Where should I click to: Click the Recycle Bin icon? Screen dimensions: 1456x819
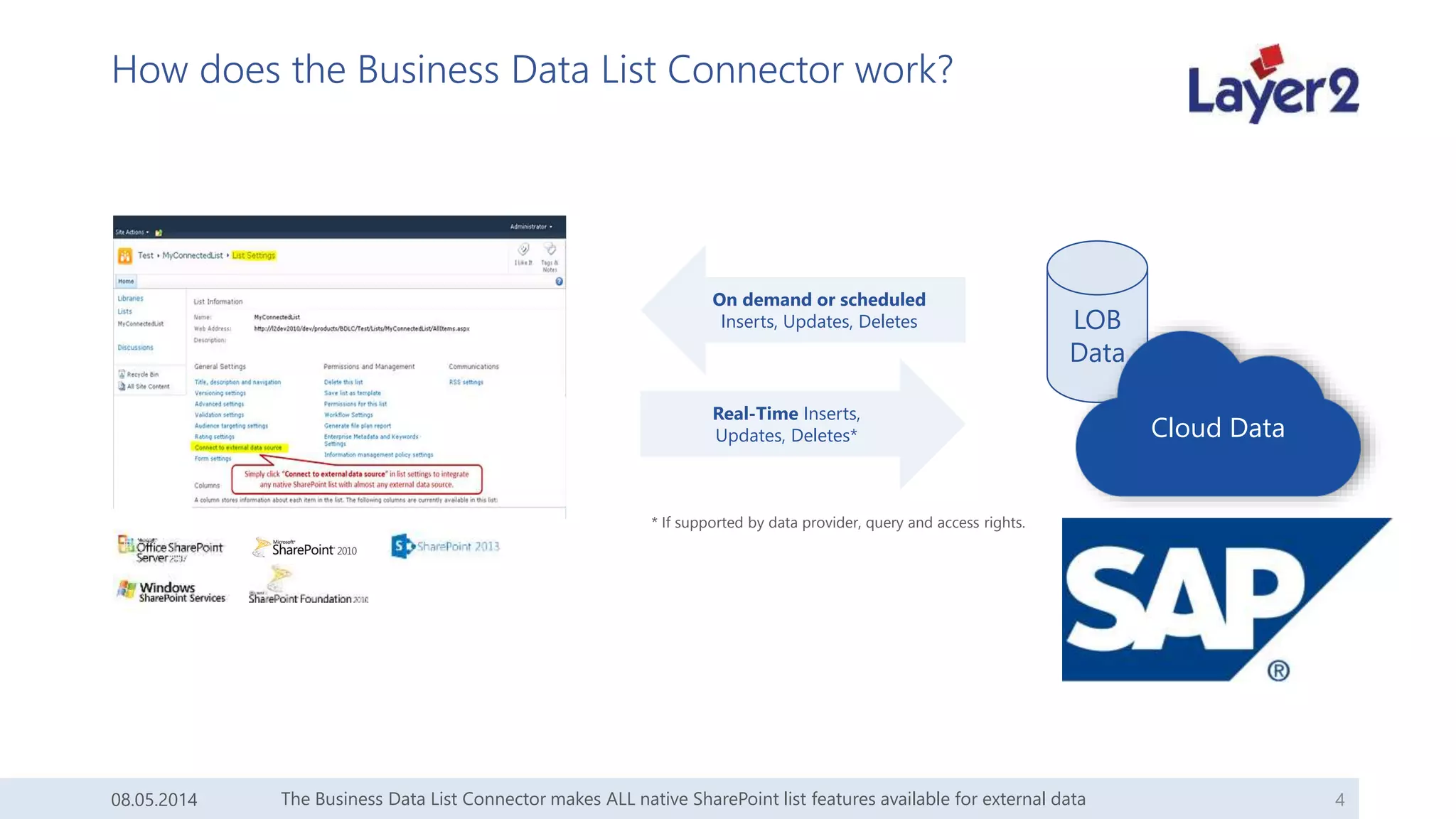pos(122,374)
